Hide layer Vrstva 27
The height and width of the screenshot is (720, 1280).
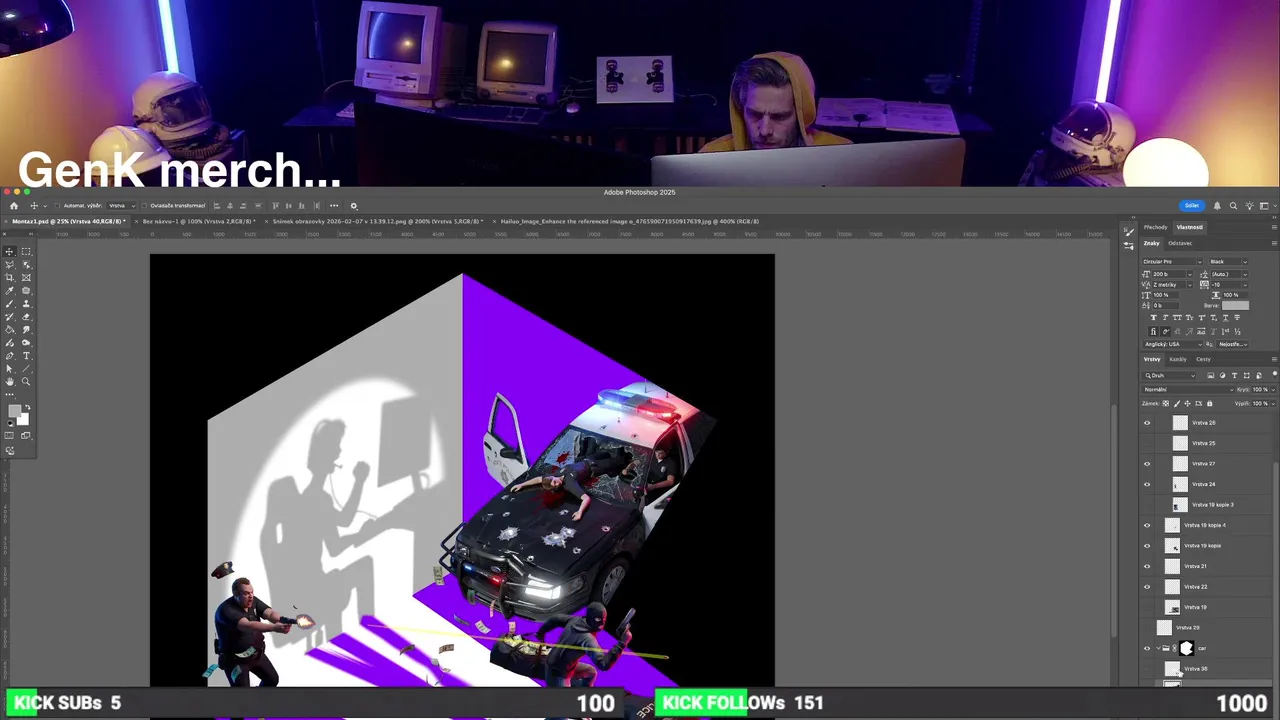[1147, 464]
